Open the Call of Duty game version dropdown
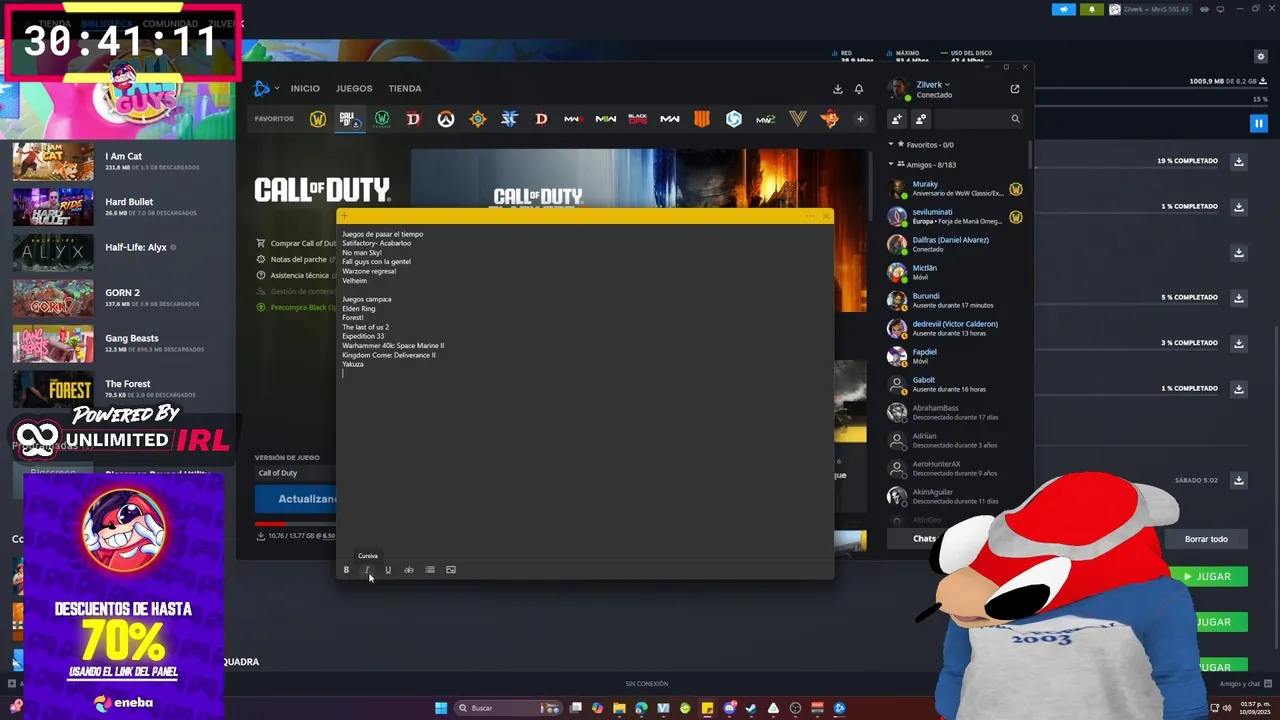 point(295,473)
